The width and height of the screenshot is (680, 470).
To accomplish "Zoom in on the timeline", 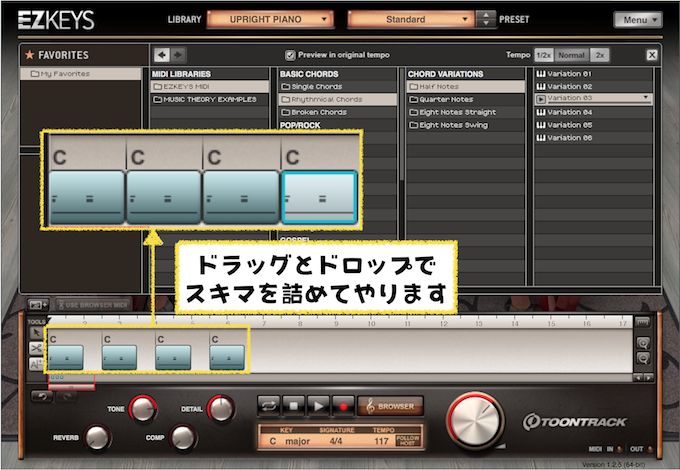I will (643, 343).
